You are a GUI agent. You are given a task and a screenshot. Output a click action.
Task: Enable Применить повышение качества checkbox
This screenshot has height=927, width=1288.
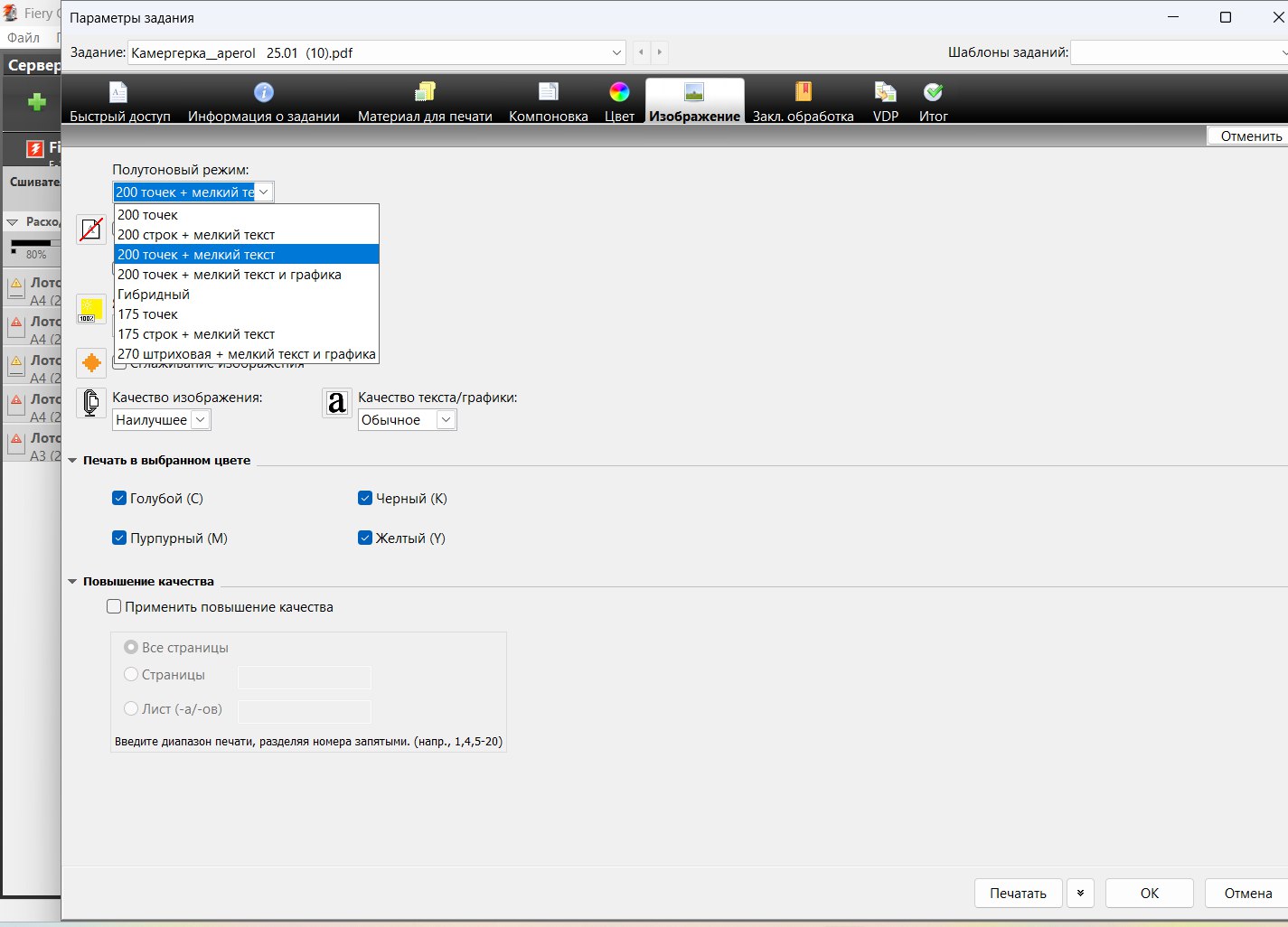click(x=114, y=606)
